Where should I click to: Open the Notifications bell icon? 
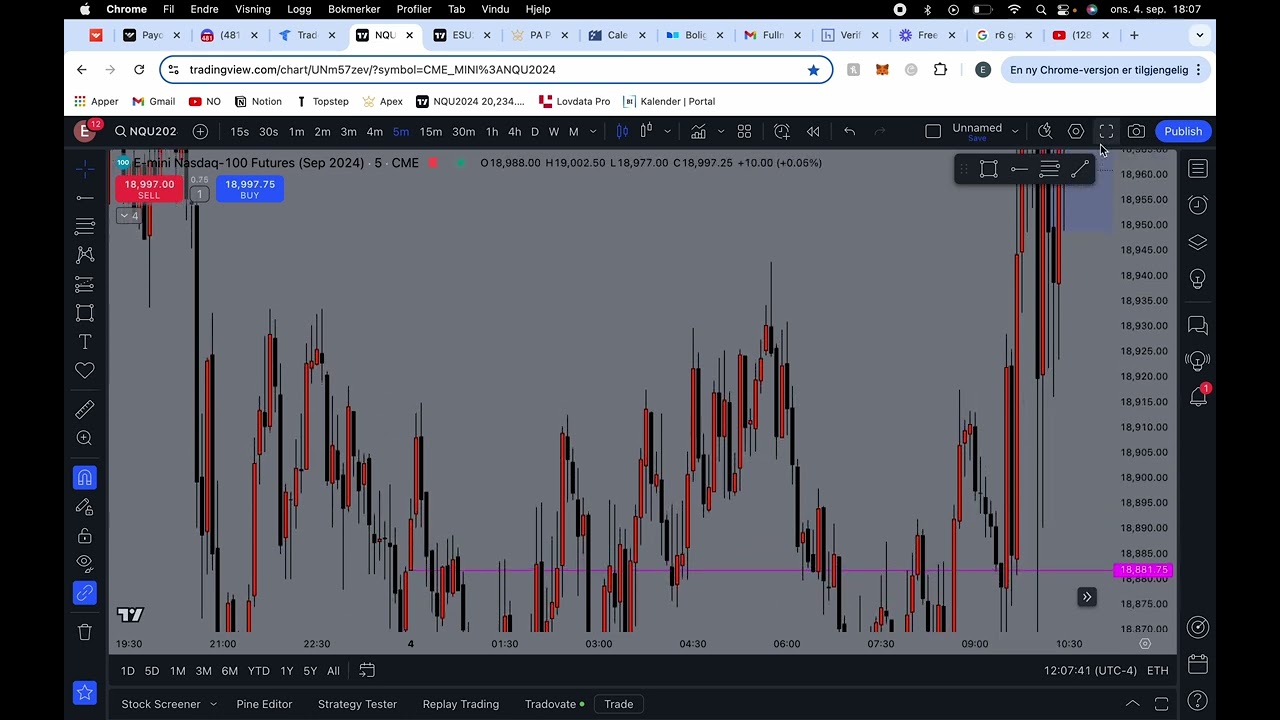1198,397
